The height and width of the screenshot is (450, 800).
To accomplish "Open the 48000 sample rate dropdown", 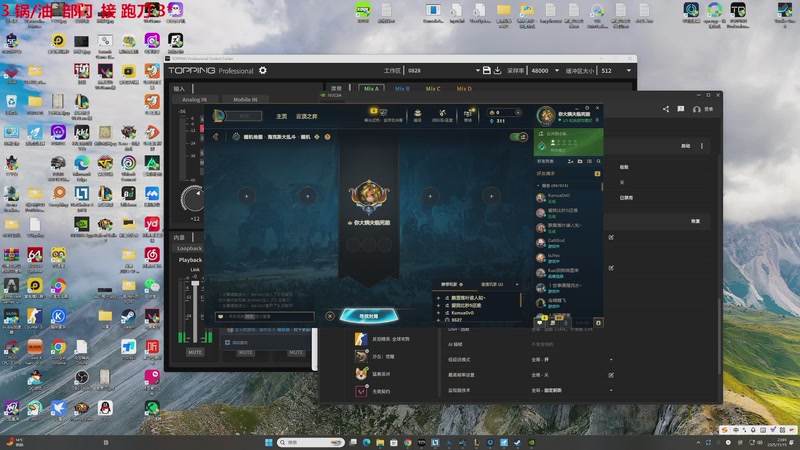I will 557,70.
